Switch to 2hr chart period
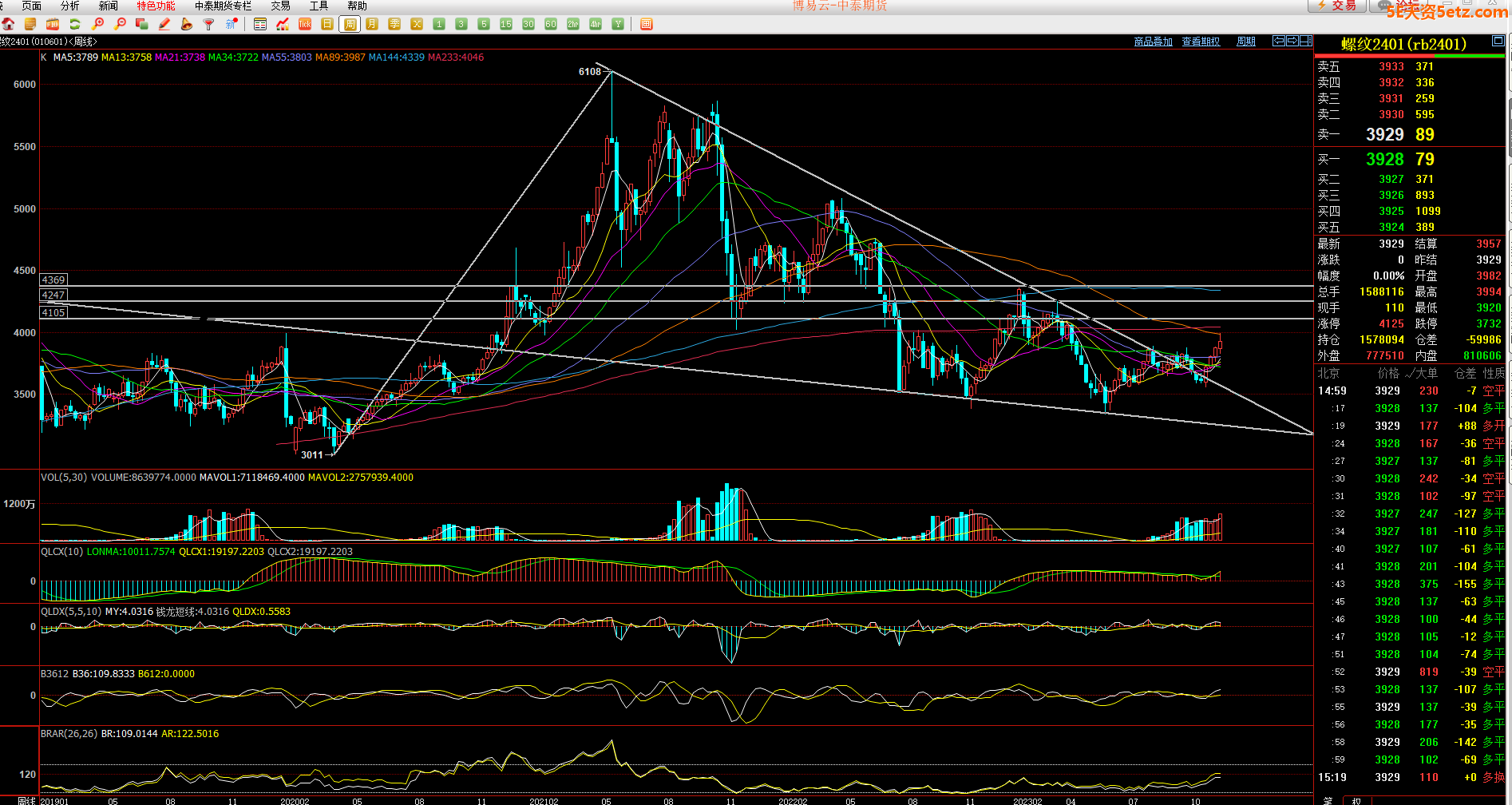This screenshot has height=805, width=1512. tap(573, 24)
